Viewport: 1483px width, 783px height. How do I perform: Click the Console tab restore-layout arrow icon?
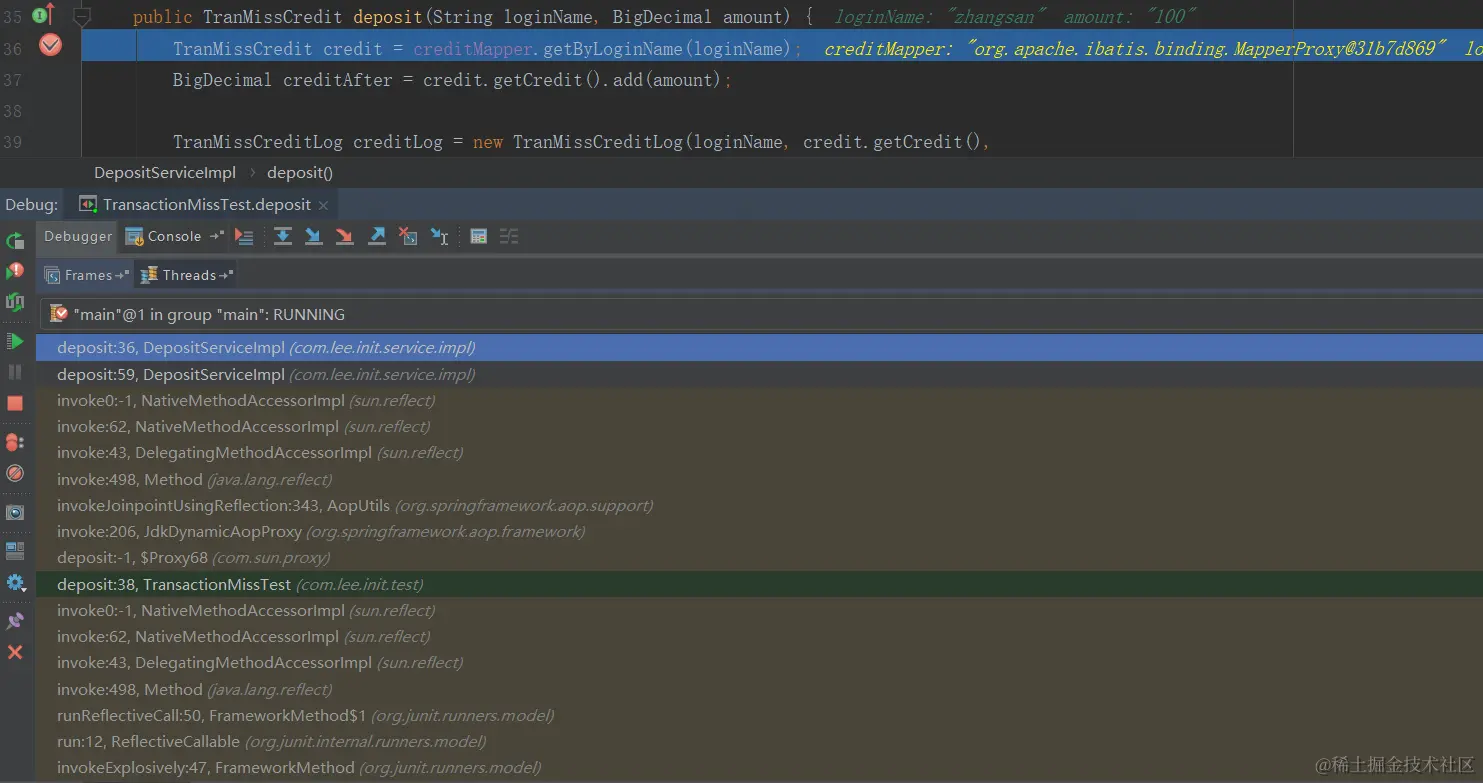click(x=216, y=236)
